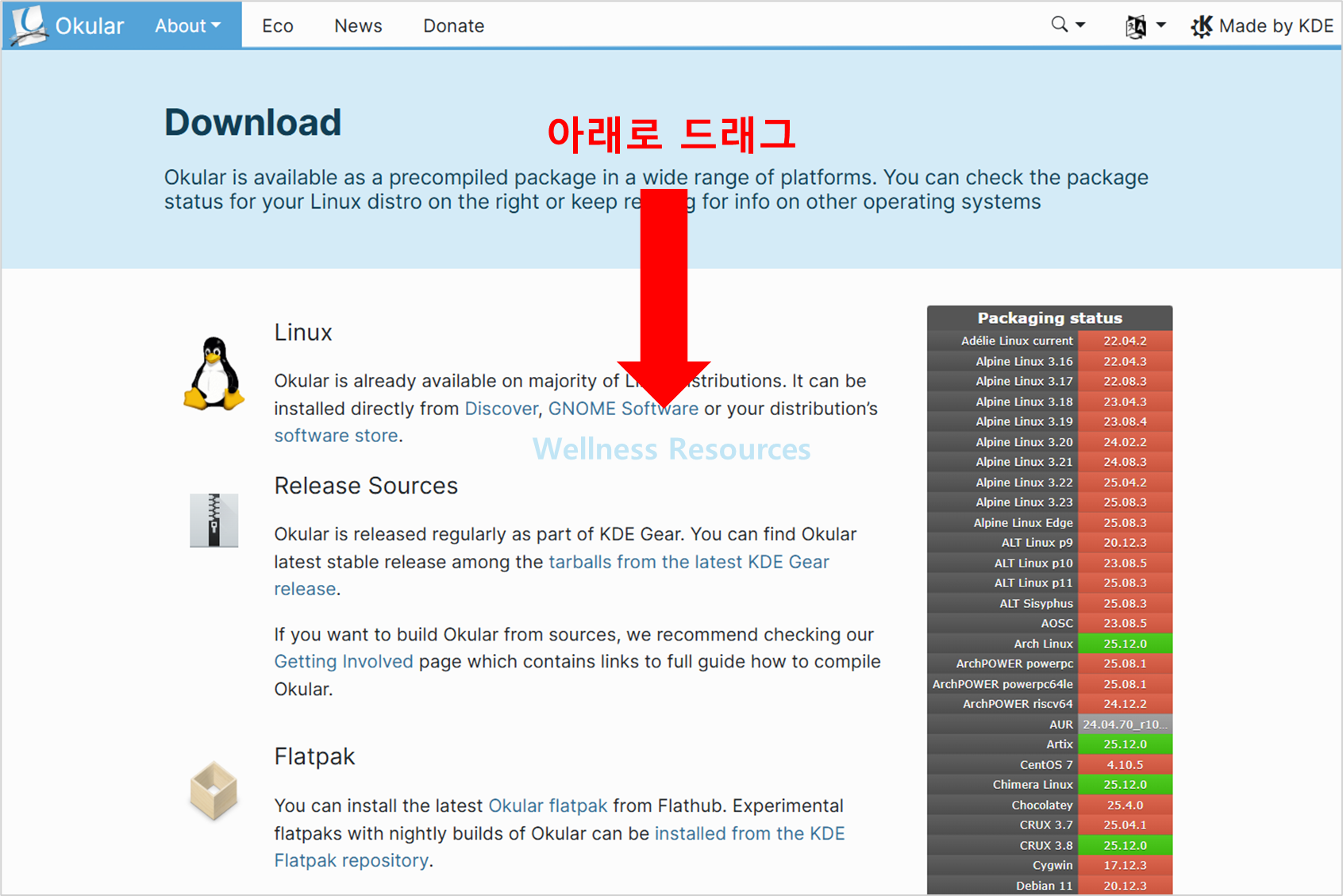Click the Alpine Linux 3.21 row
Screen dimensions: 1343x896
[1049, 462]
